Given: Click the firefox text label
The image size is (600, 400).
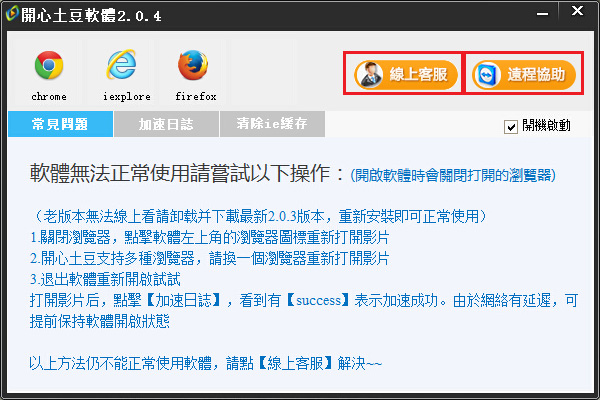Looking at the screenshot, I should coord(196,96).
